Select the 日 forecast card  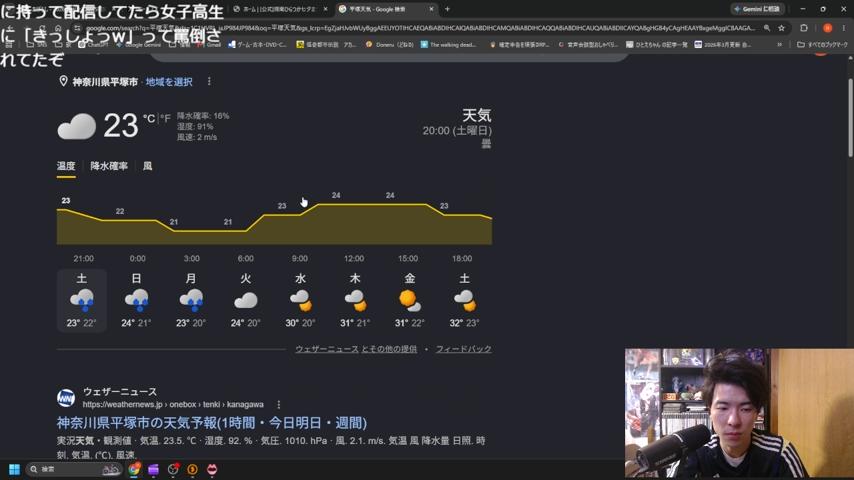136,300
